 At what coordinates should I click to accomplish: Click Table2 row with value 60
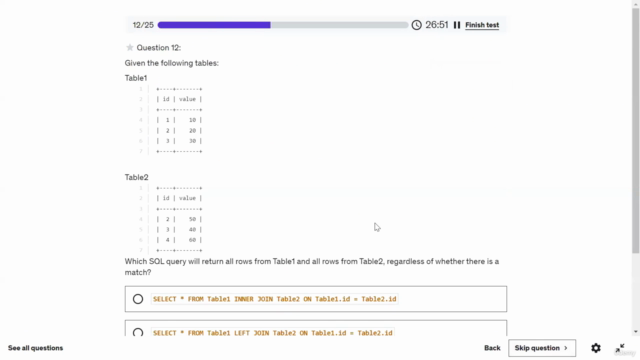[x=179, y=240]
